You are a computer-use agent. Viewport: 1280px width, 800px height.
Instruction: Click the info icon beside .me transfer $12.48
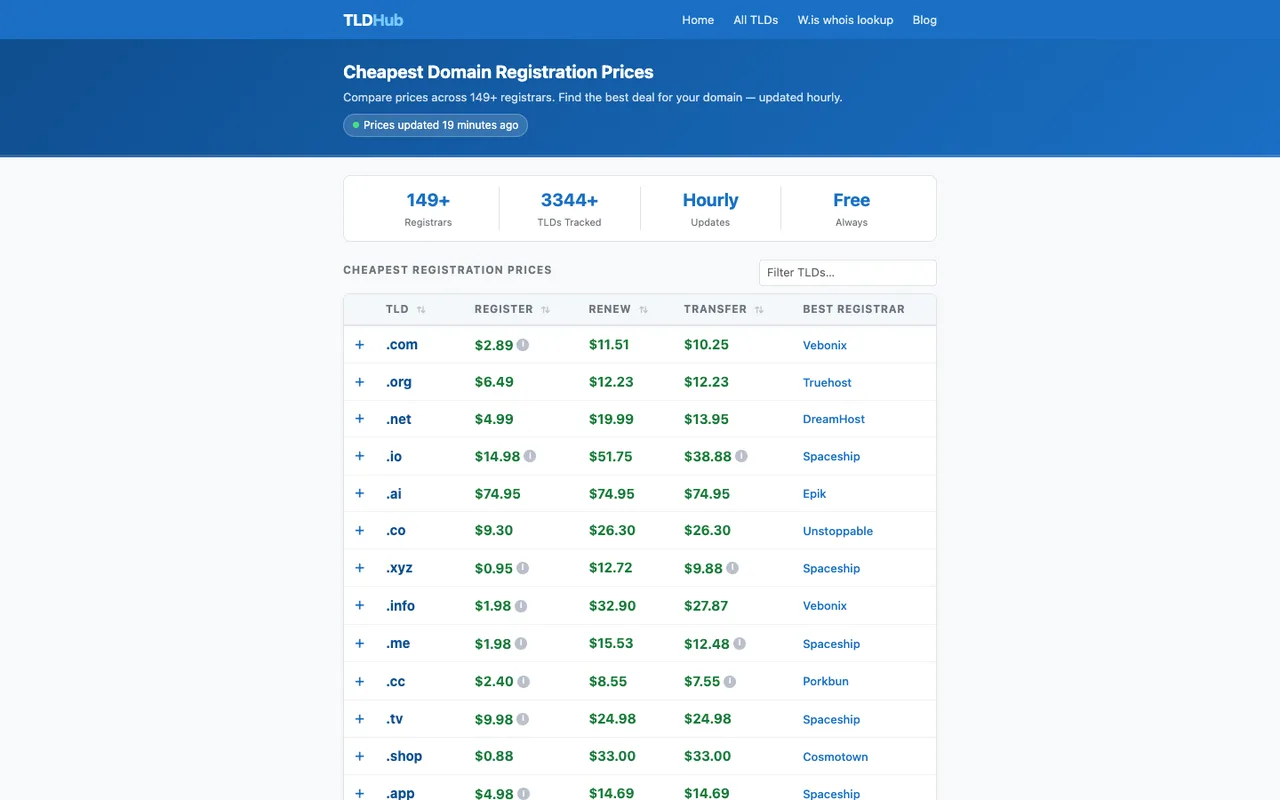(739, 644)
